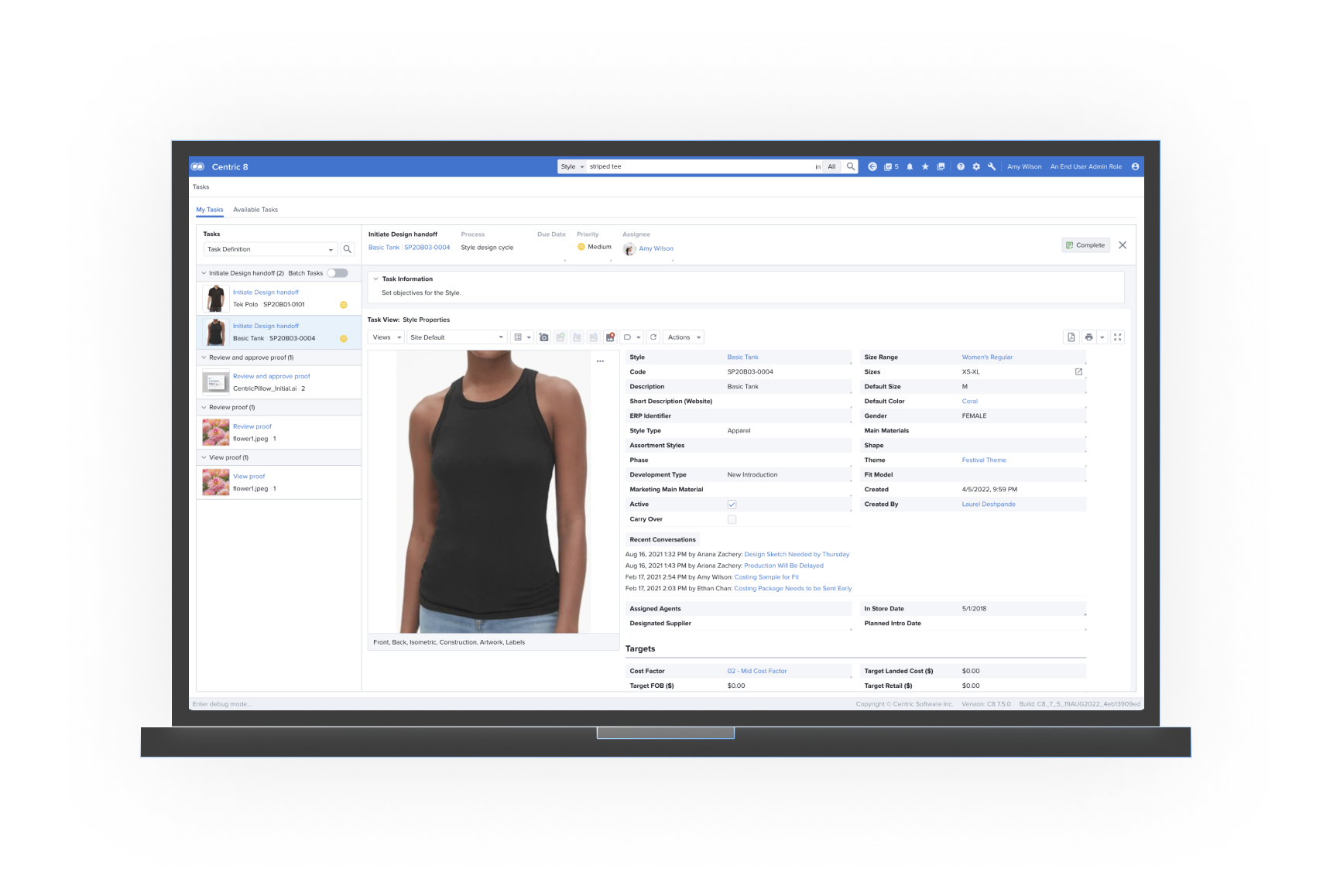The image size is (1330, 896).
Task: Open the Laurel Deshpande link
Action: click(x=989, y=504)
